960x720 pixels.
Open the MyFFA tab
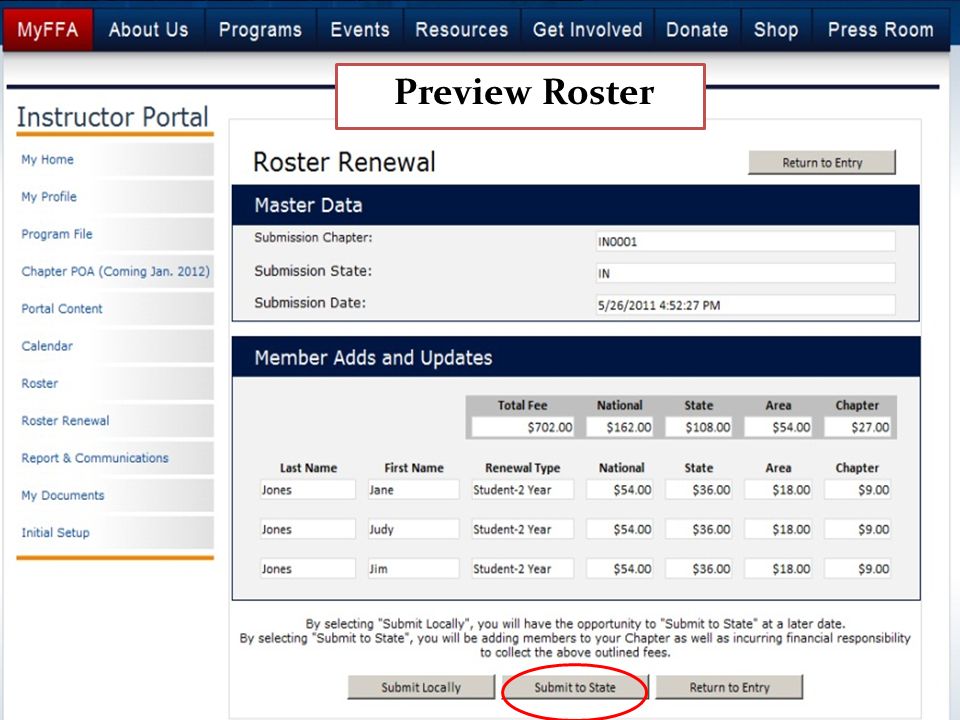click(x=48, y=29)
